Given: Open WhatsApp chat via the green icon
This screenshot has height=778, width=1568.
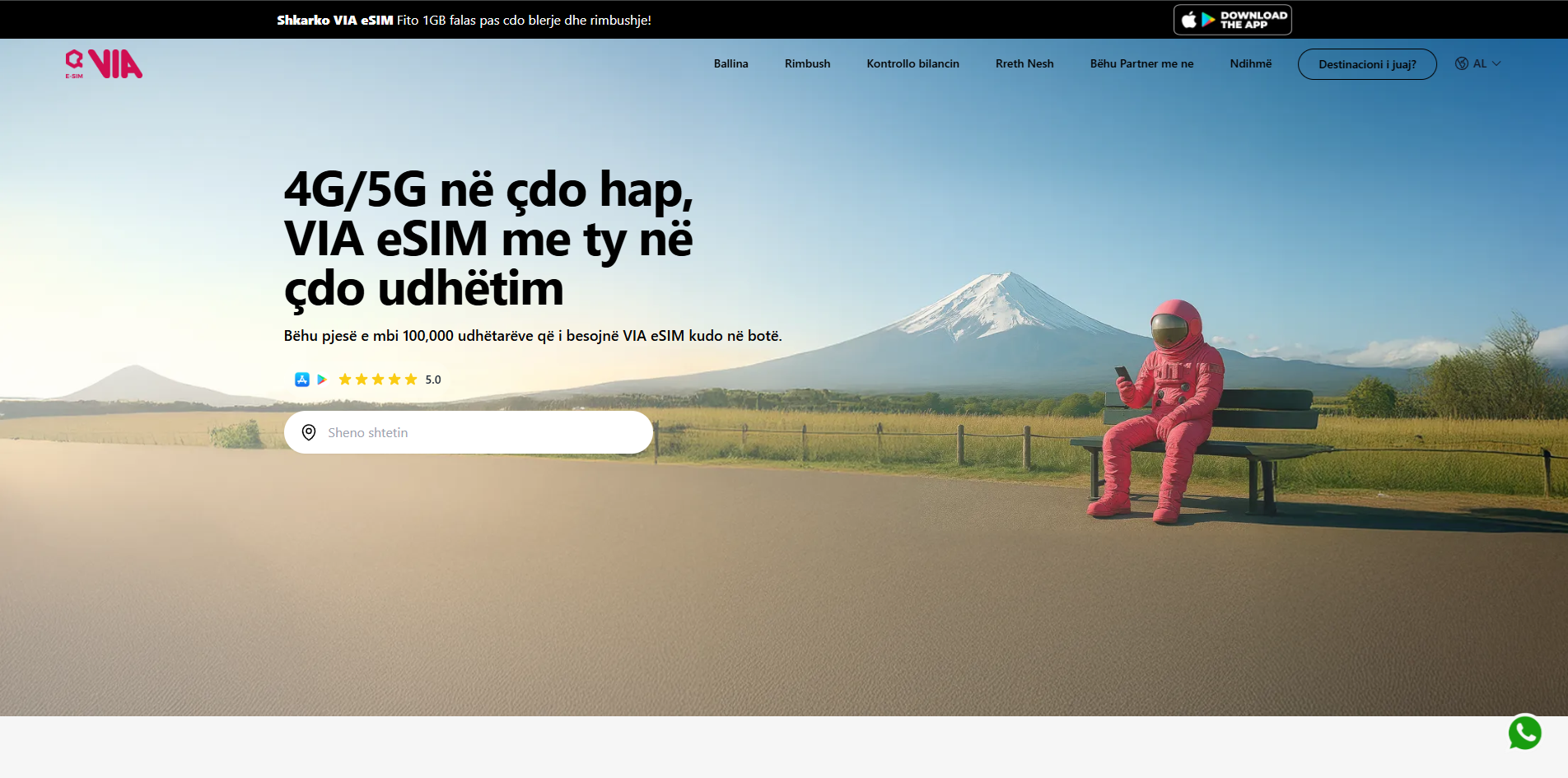Looking at the screenshot, I should point(1525,734).
